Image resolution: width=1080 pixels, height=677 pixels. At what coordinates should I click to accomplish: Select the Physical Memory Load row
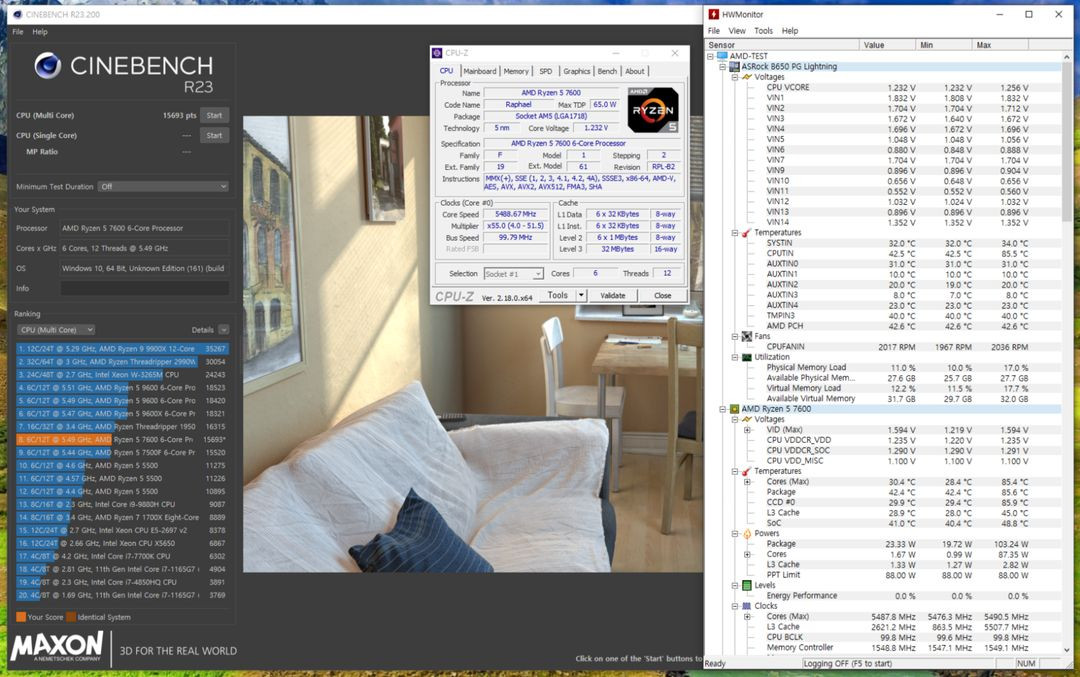(x=897, y=367)
